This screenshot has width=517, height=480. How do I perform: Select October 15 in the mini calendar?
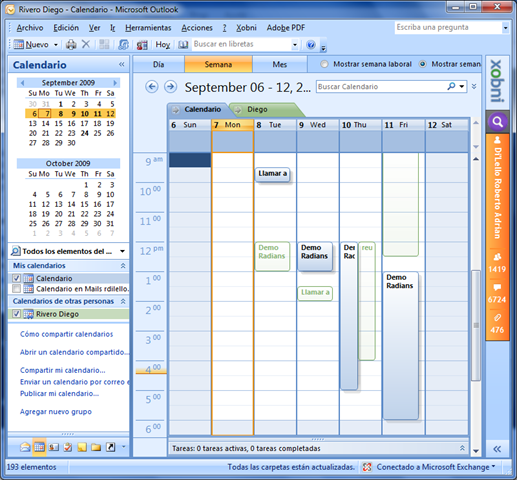click(85, 204)
